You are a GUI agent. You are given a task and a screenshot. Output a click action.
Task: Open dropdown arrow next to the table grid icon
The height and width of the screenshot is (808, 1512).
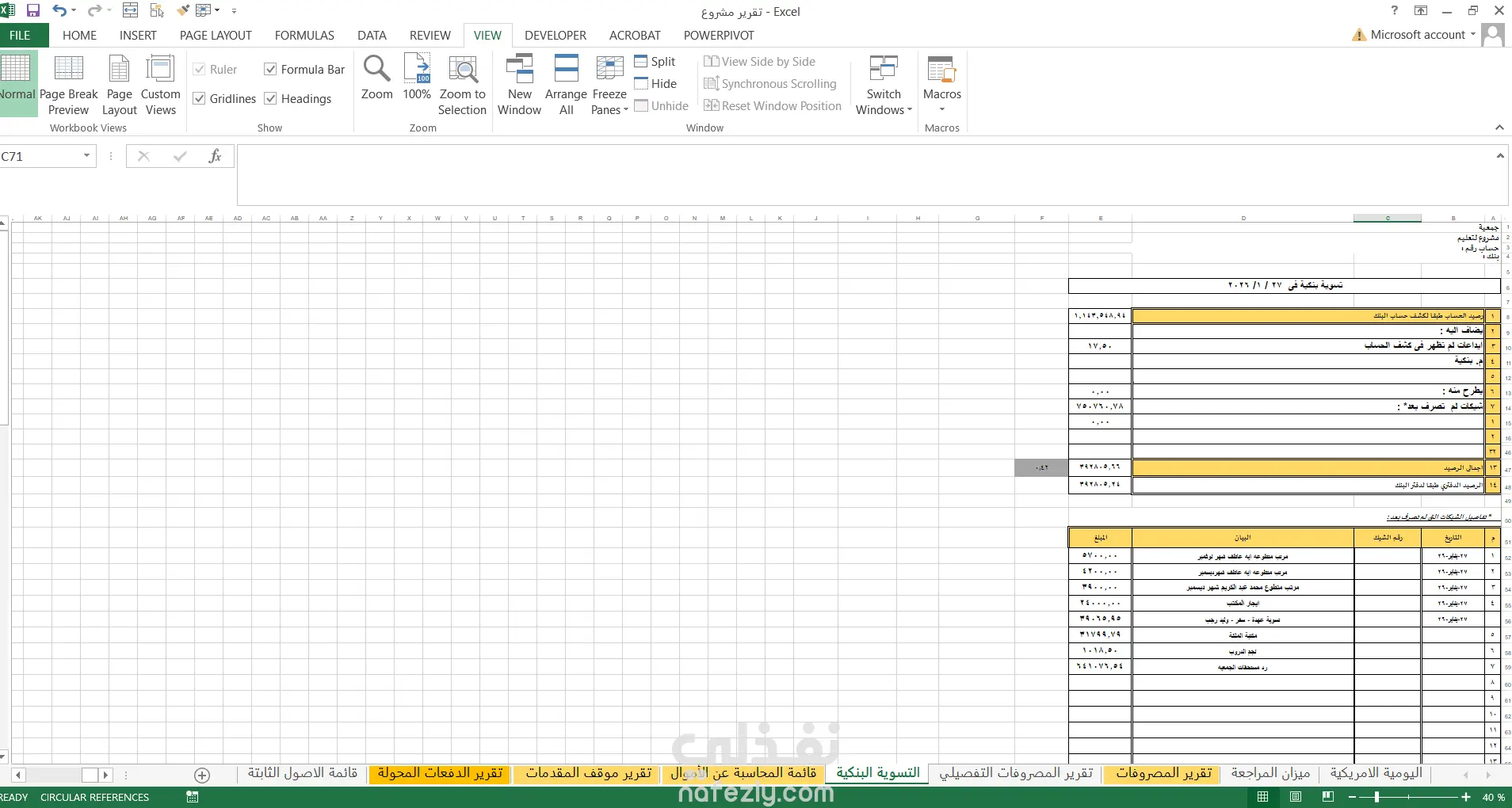217,11
